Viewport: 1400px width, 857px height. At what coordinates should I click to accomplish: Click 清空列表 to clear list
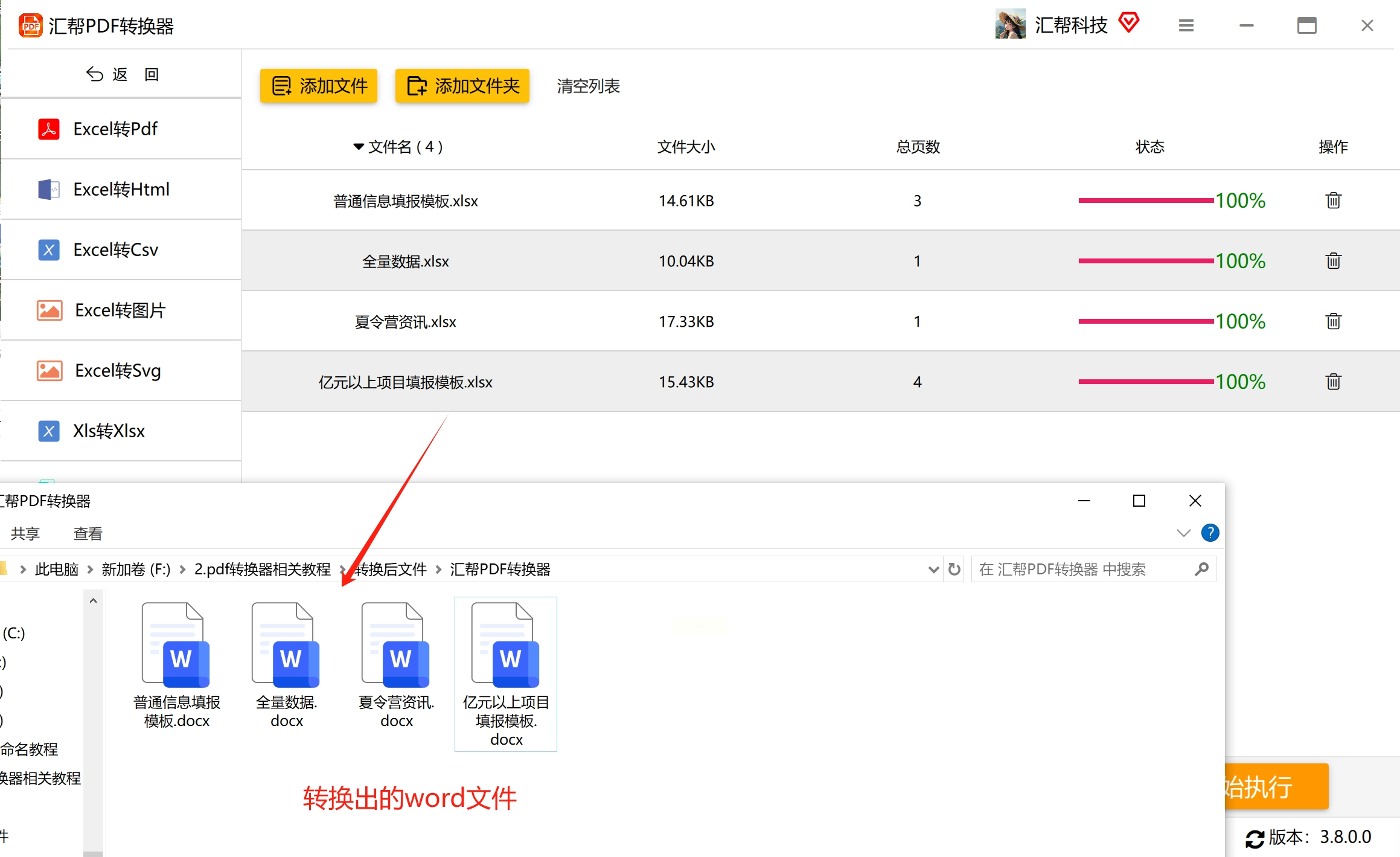pyautogui.click(x=588, y=86)
